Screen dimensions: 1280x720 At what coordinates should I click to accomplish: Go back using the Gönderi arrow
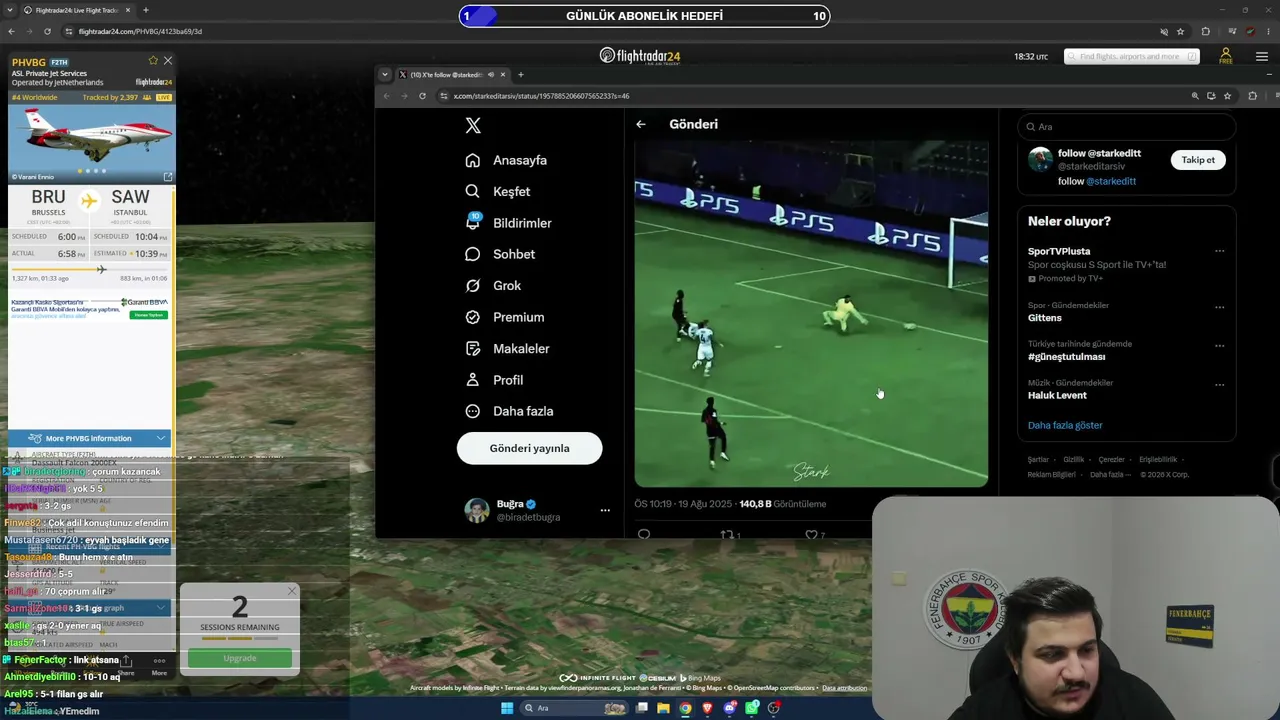pos(641,124)
